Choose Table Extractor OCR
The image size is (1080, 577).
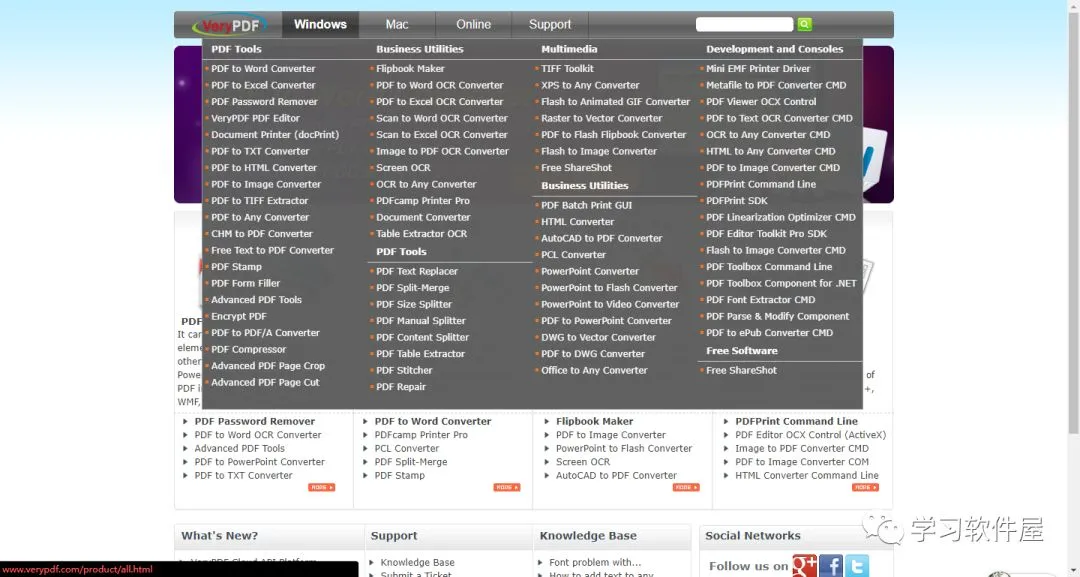coord(422,234)
